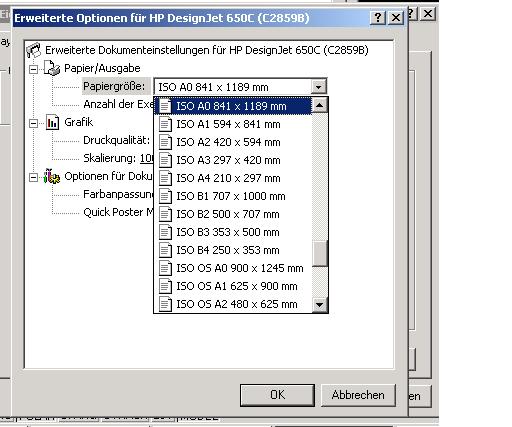Pick ISO OS A2 480 x 625 mm
The width and height of the screenshot is (512, 427).
[233, 304]
